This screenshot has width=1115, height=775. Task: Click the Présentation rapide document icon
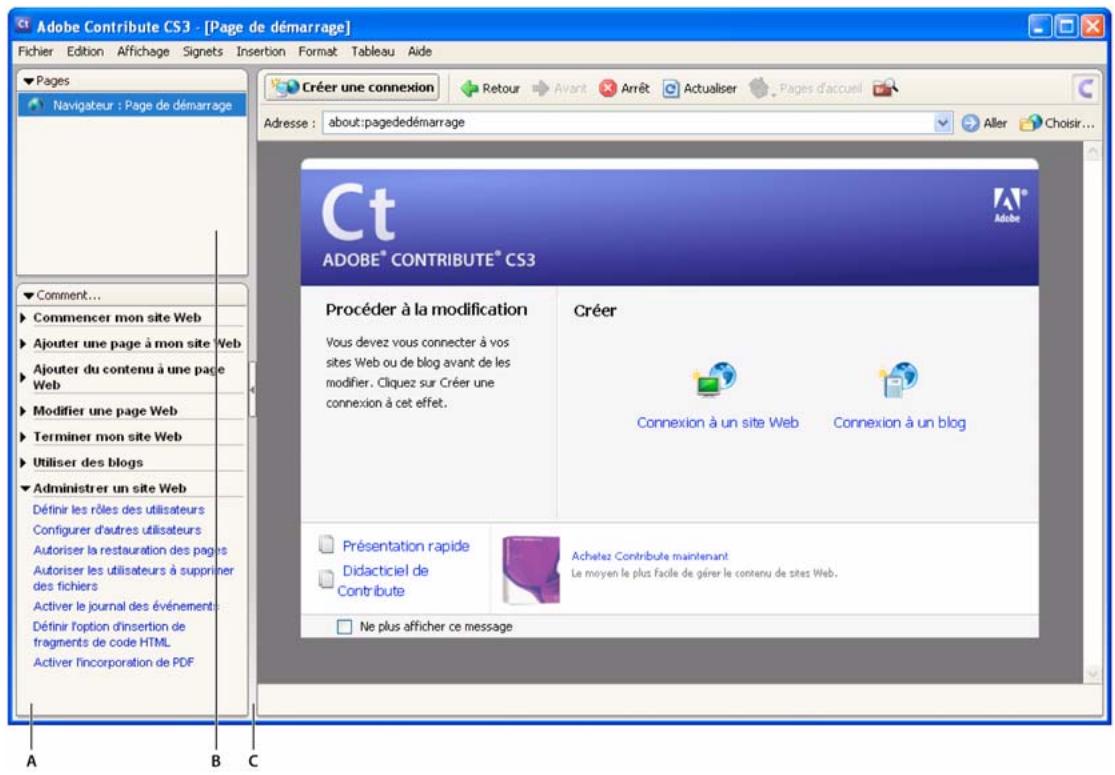pyautogui.click(x=326, y=545)
